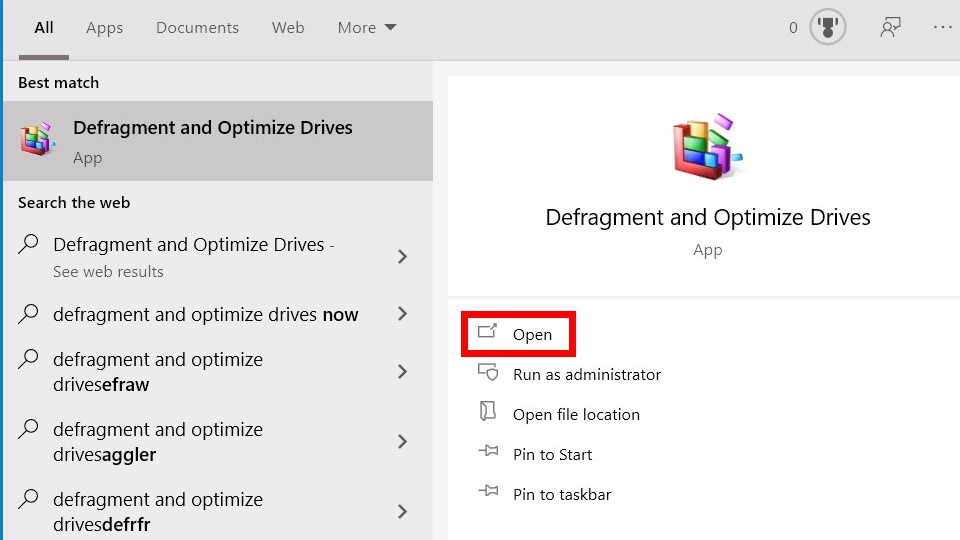This screenshot has width=960, height=540.
Task: Select the Web search tab
Action: (x=288, y=28)
